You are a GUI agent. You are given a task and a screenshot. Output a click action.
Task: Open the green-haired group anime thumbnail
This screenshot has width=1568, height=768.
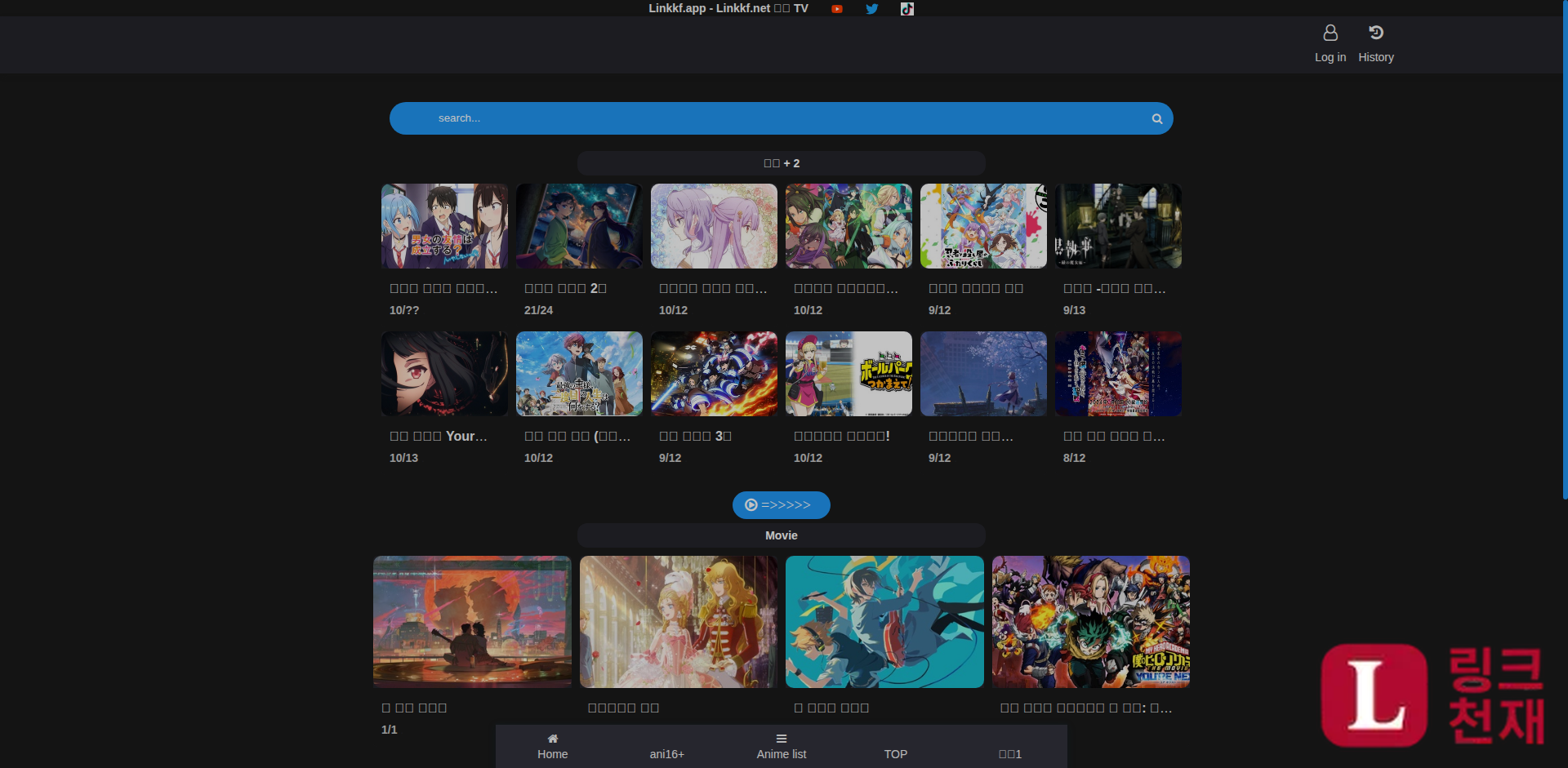pos(849,226)
